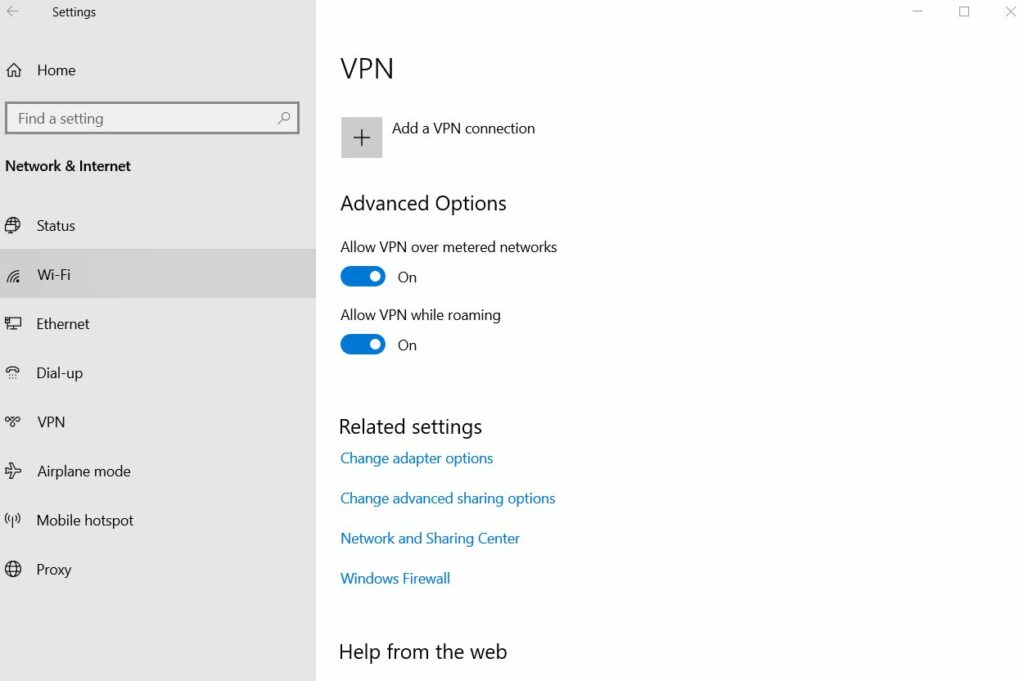
Task: Open Network and Sharing Center link
Action: tap(430, 538)
